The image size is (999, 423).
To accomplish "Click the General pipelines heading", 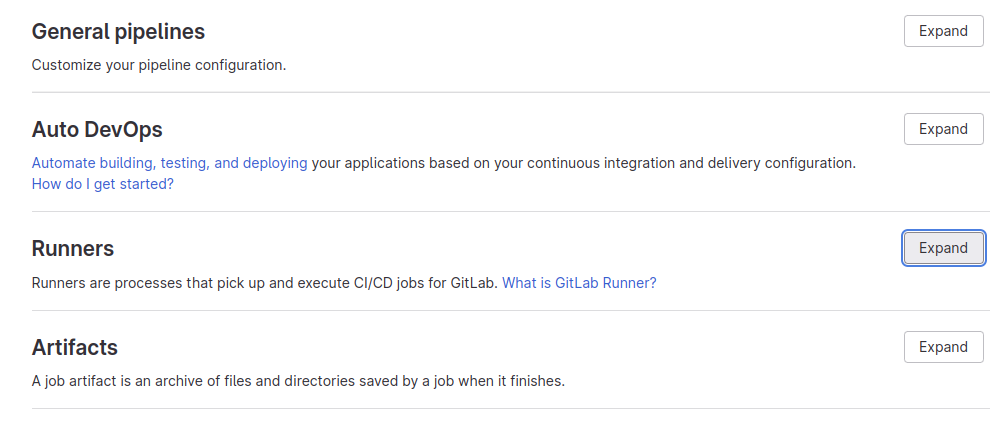I will tap(119, 31).
